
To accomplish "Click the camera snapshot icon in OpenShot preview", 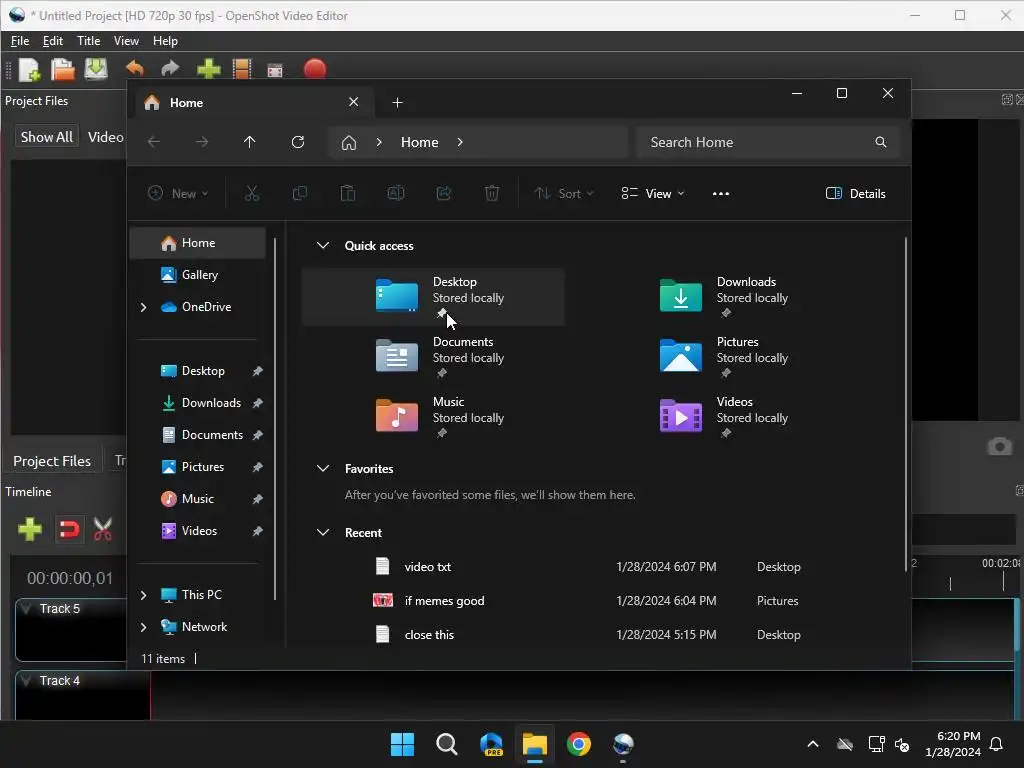I will [999, 447].
